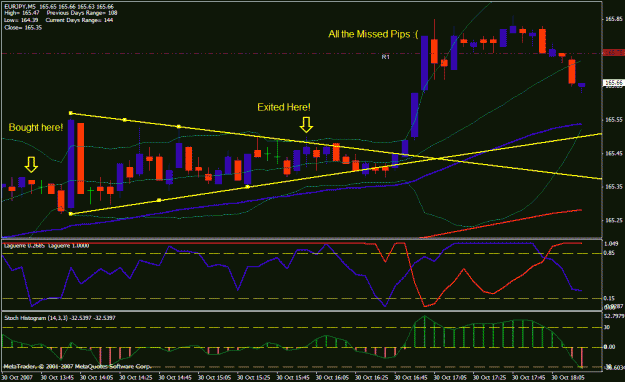Select the 'High= 165.47' info label
This screenshot has height=382, width=625.
pyautogui.click(x=22, y=13)
